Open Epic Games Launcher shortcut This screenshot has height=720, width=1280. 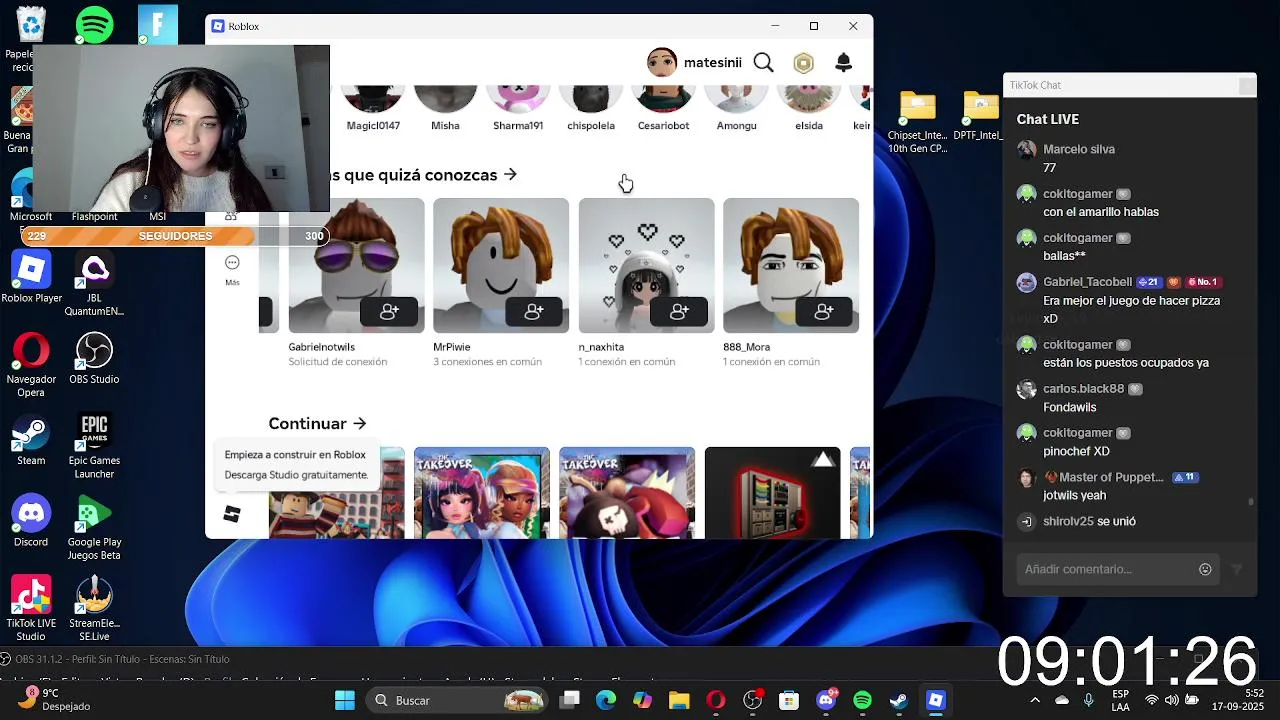tap(94, 446)
